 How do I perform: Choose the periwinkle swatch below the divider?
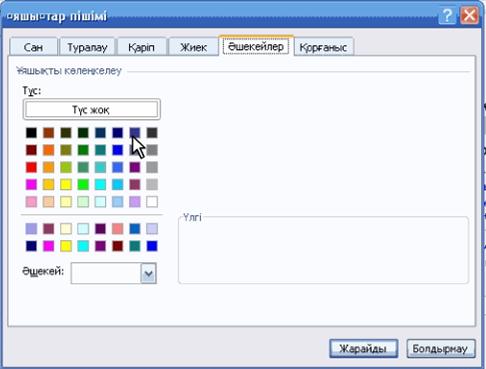click(x=31, y=229)
